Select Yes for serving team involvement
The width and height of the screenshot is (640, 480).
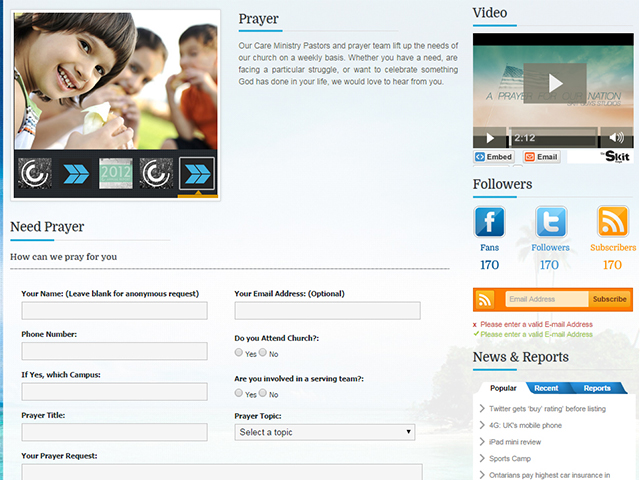tap(239, 393)
